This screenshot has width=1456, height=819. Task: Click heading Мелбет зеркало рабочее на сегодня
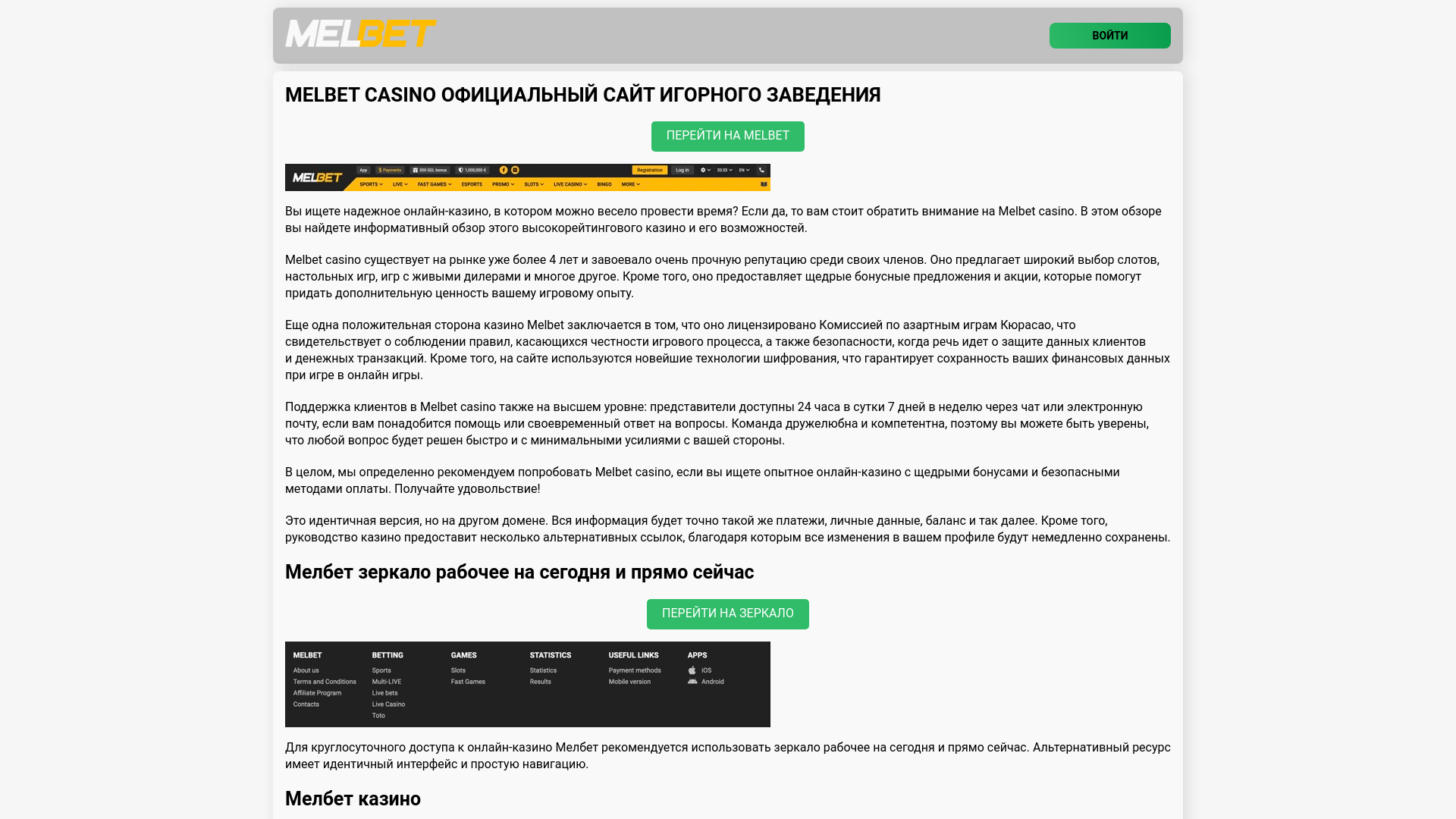click(x=519, y=573)
